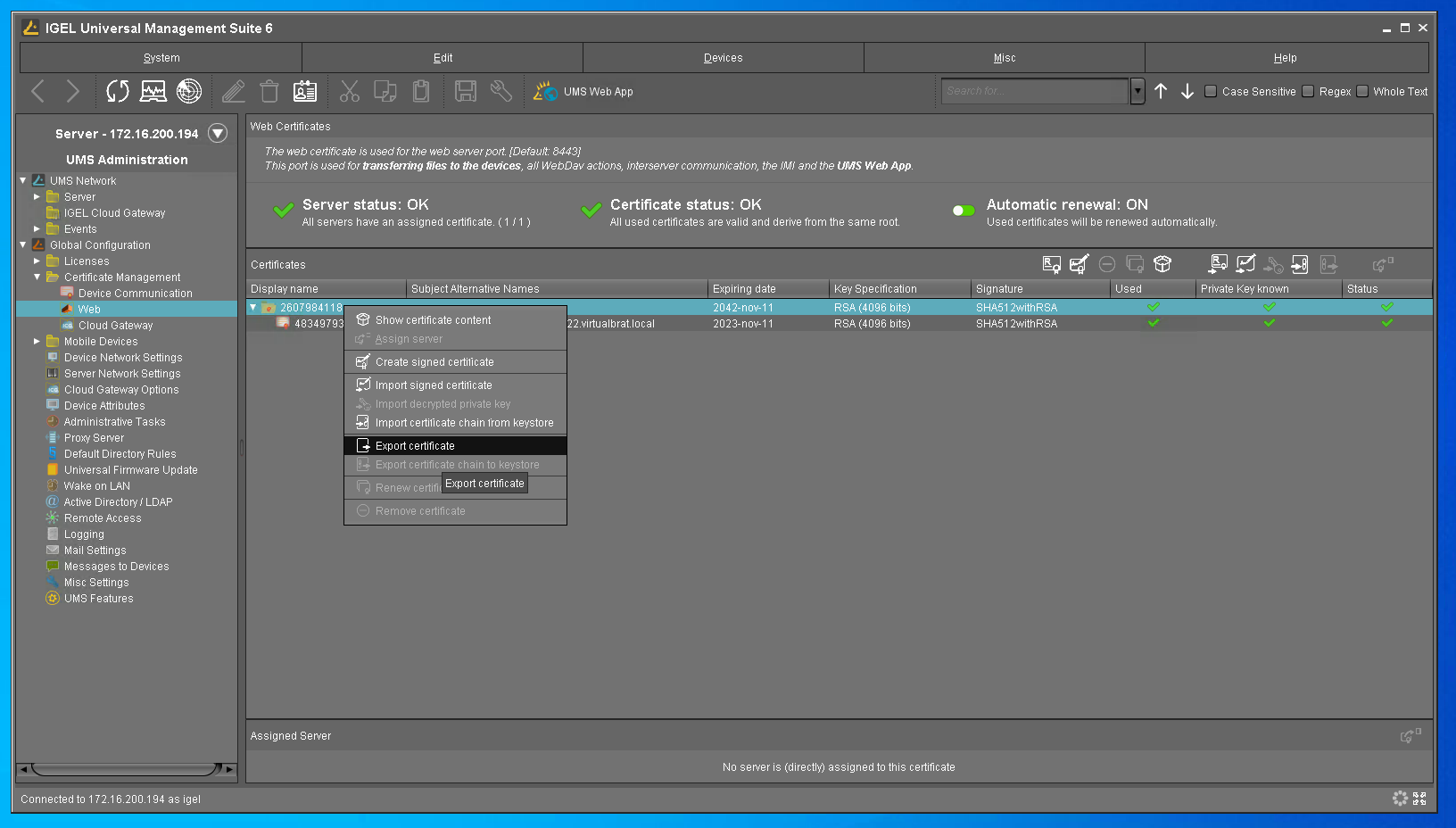Open the search field dropdown arrow

point(1137,90)
